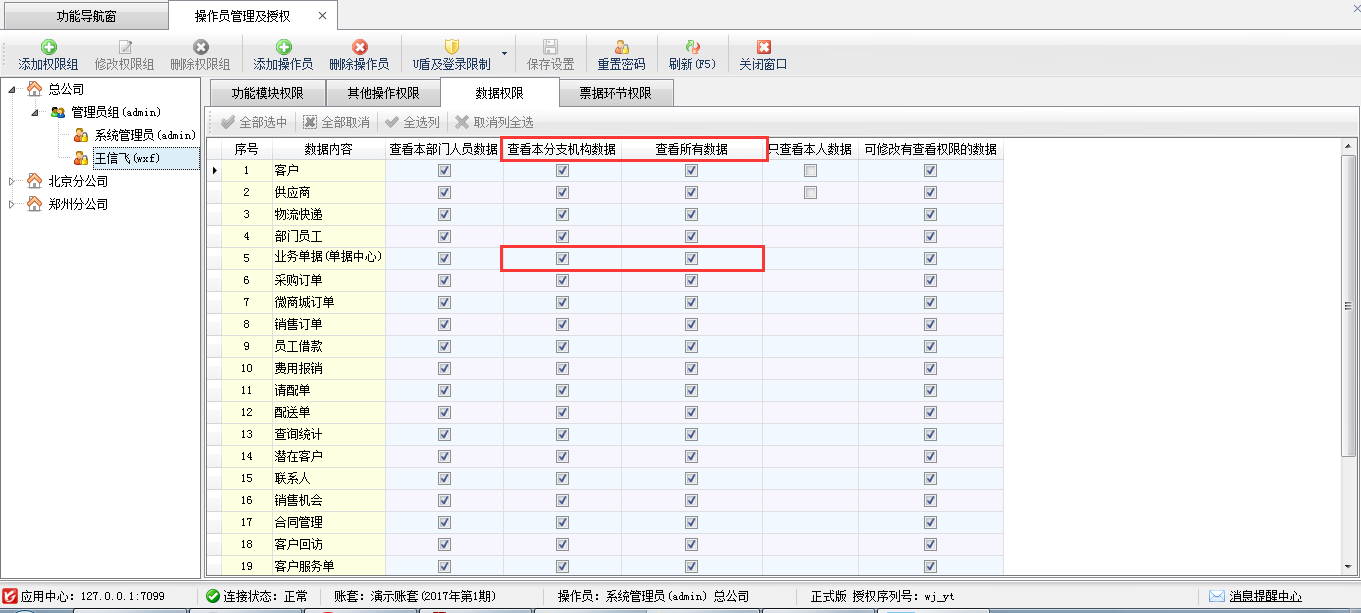Click the 全部选中 button
This screenshot has height=613, width=1361.
(x=254, y=122)
